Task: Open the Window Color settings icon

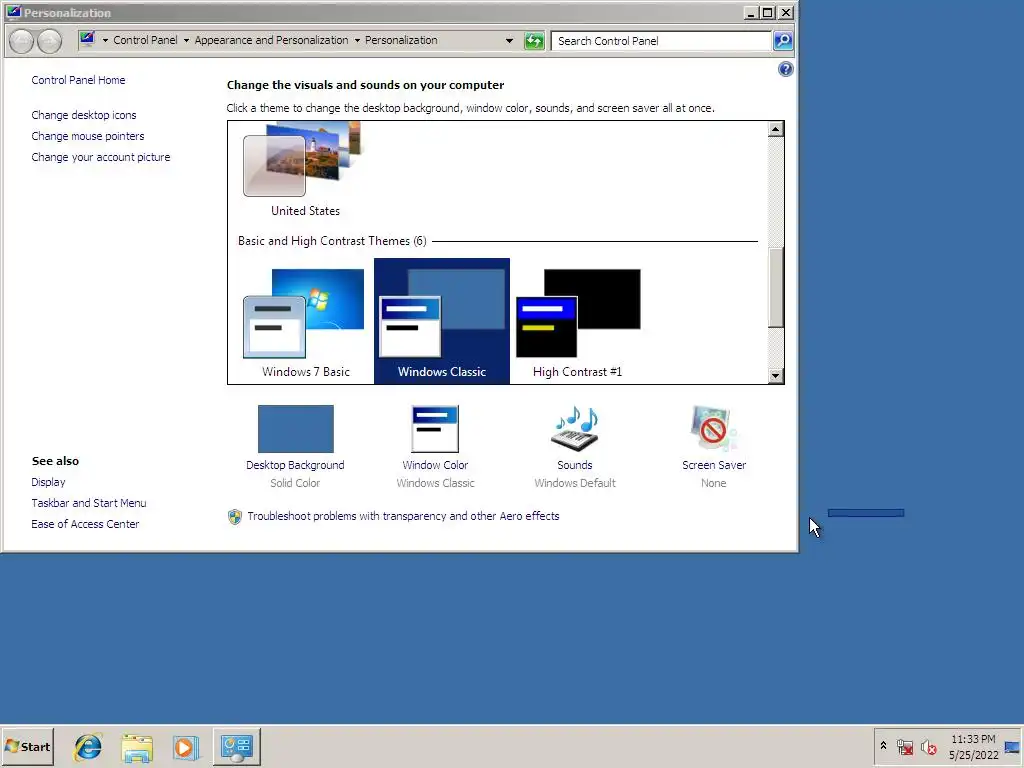Action: [x=435, y=428]
